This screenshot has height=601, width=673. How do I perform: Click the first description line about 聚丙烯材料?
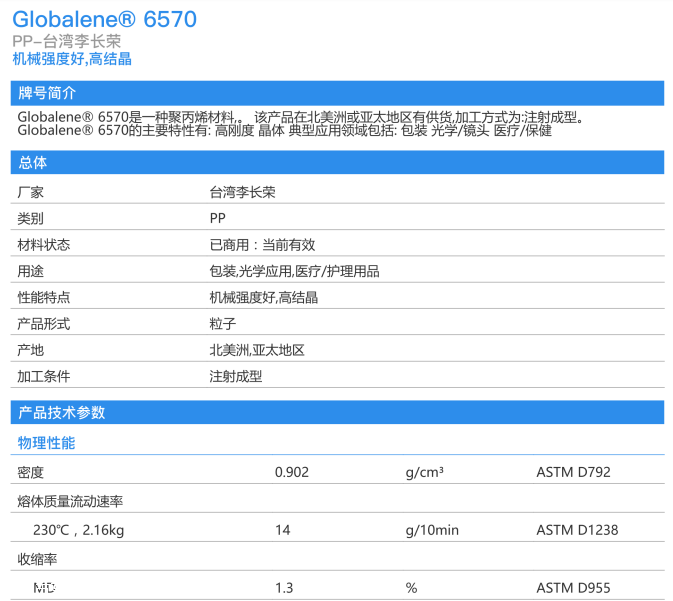click(x=300, y=117)
